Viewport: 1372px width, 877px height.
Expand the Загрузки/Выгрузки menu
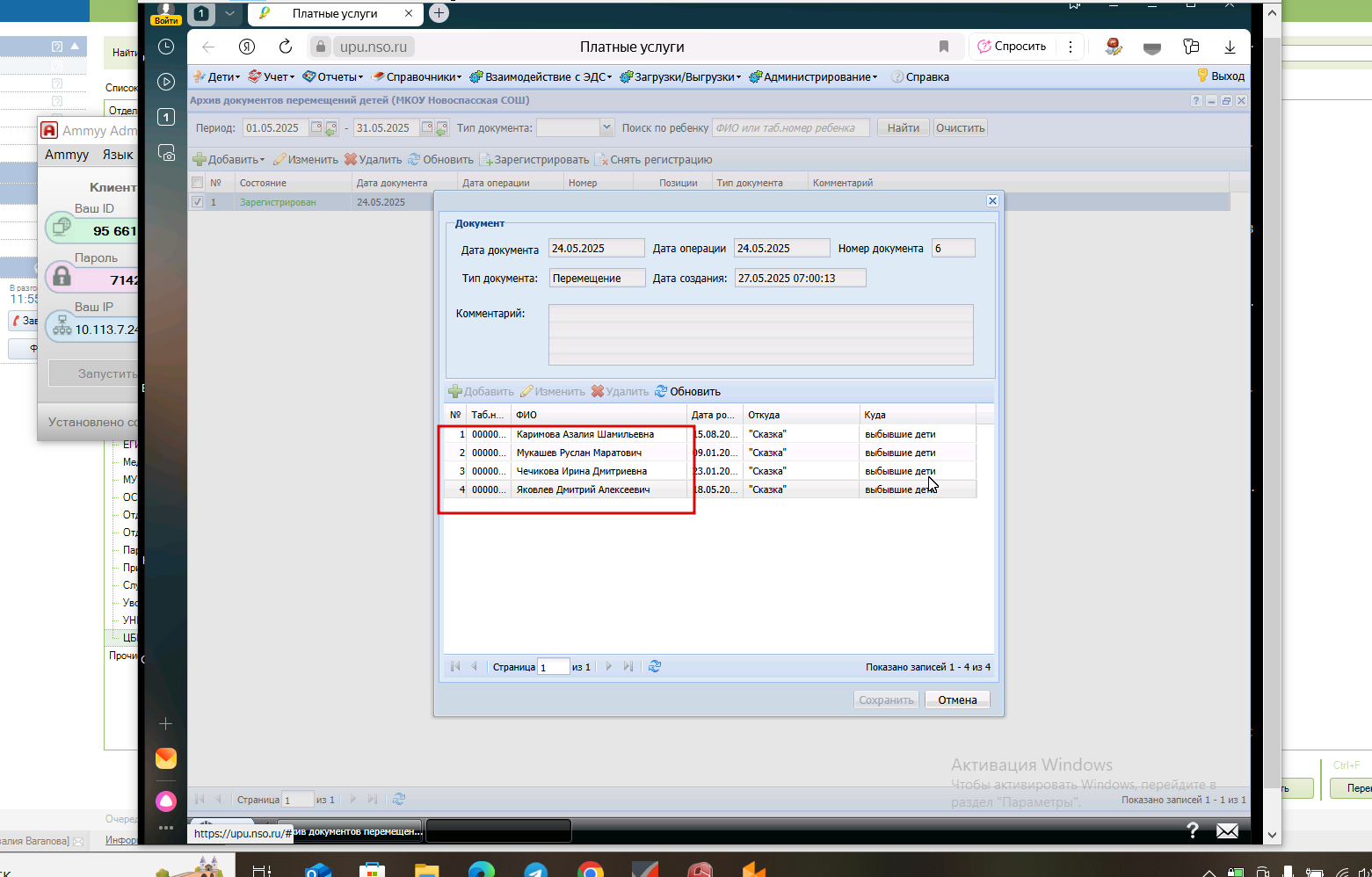(680, 76)
